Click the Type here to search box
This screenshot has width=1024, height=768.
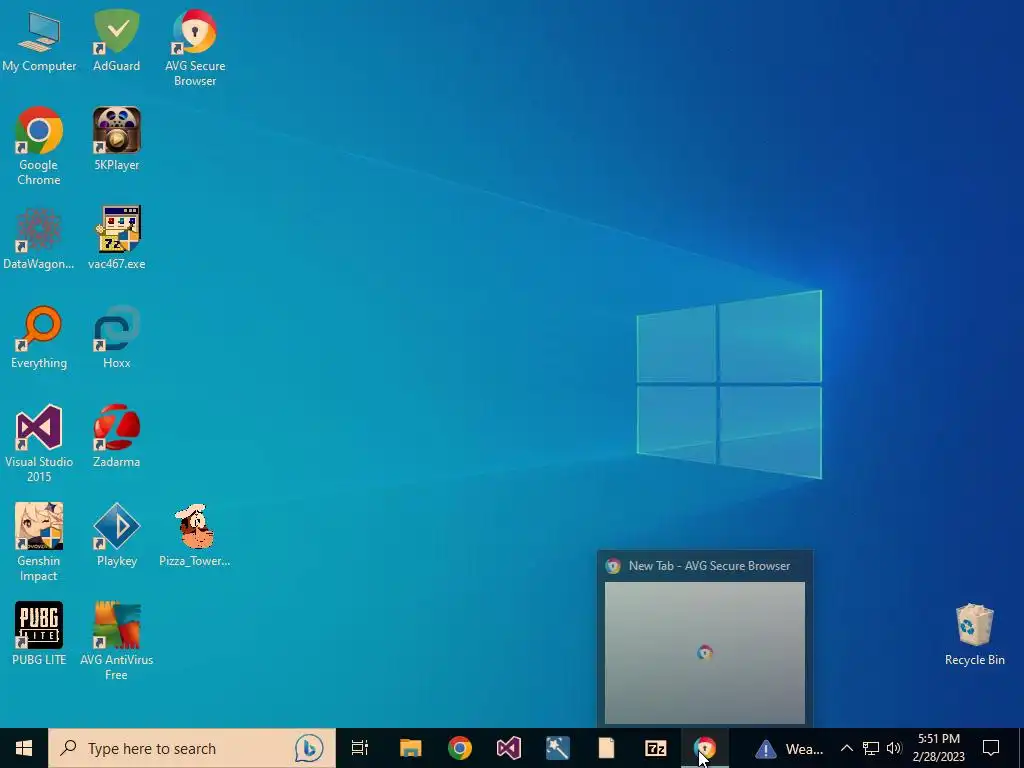(x=192, y=748)
